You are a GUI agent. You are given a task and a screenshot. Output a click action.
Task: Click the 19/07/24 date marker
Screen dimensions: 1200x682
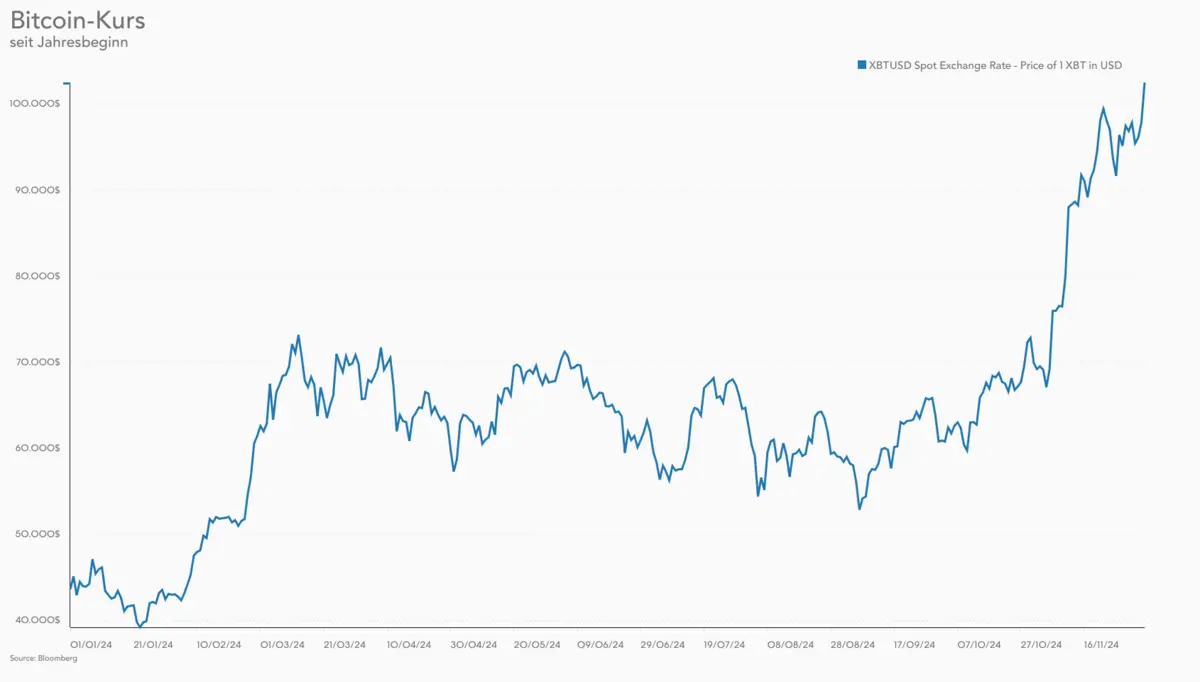724,645
